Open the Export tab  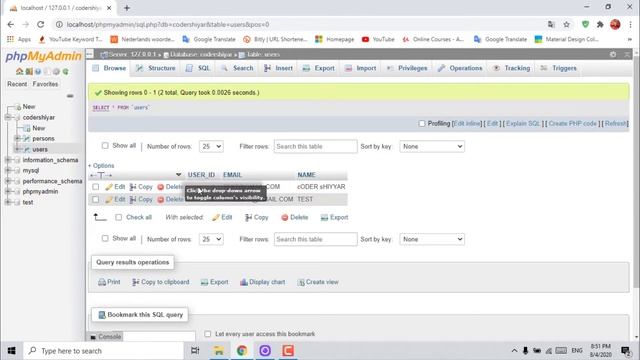(x=319, y=68)
